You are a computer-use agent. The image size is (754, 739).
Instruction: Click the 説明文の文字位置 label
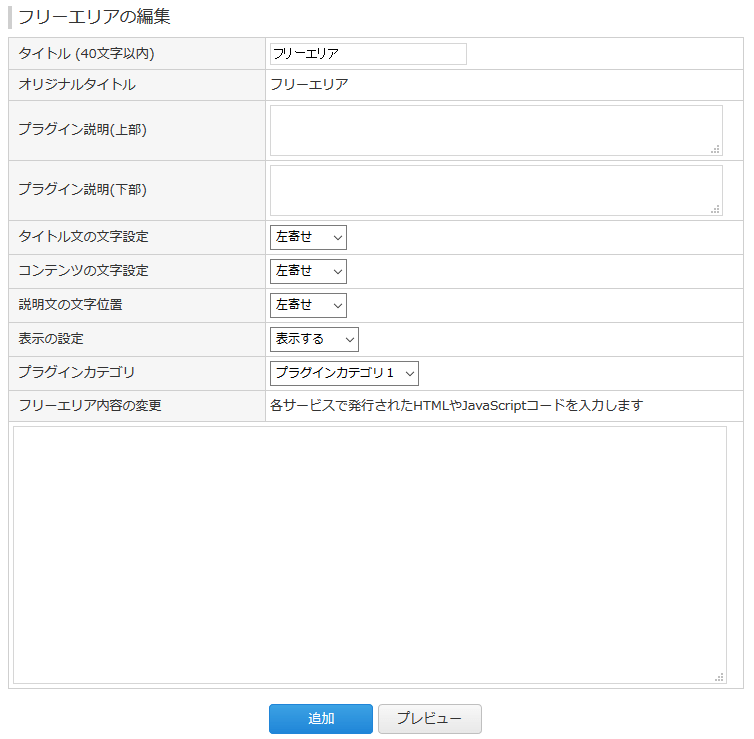(71, 305)
